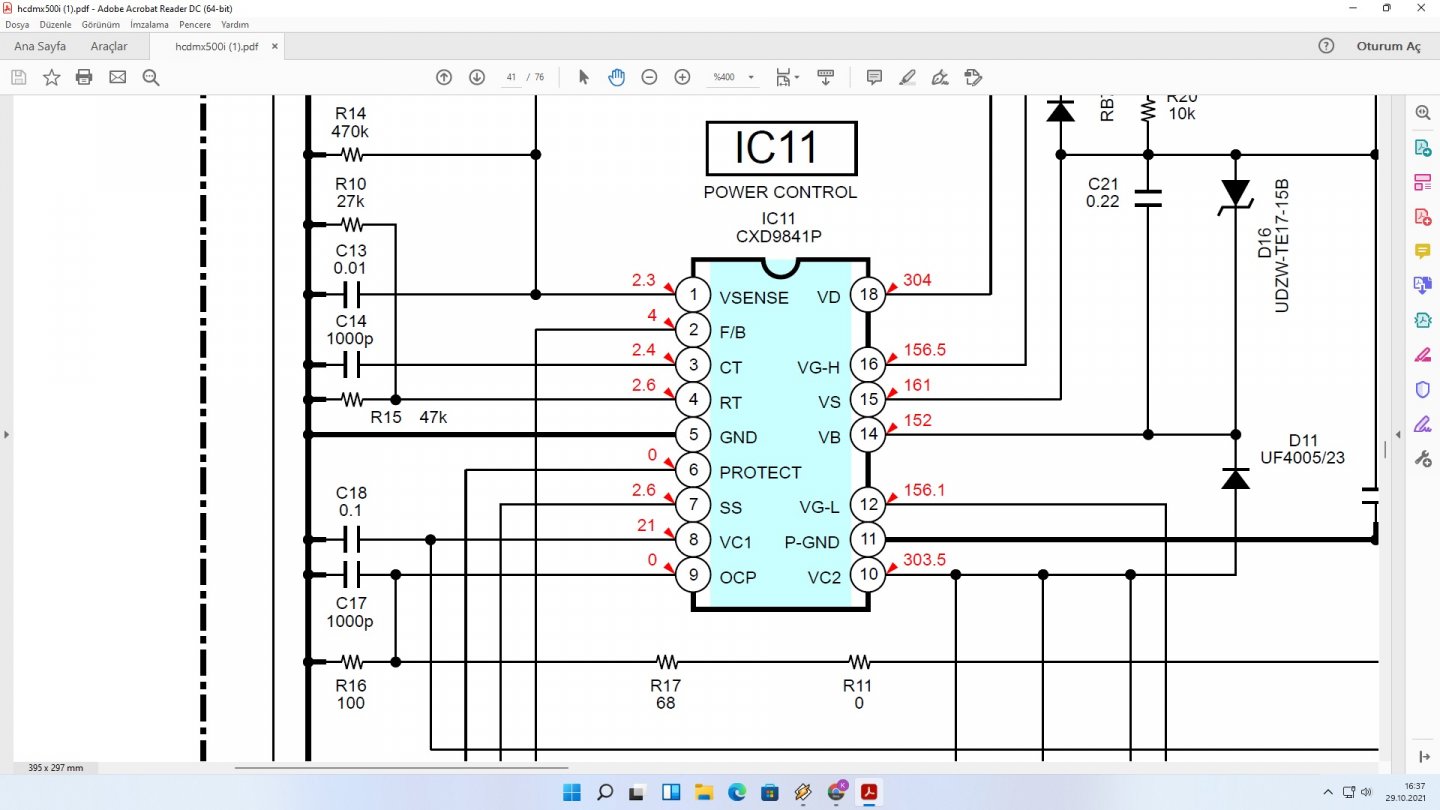Open the Görünüm menu
The height and width of the screenshot is (810, 1440).
pyautogui.click(x=101, y=24)
